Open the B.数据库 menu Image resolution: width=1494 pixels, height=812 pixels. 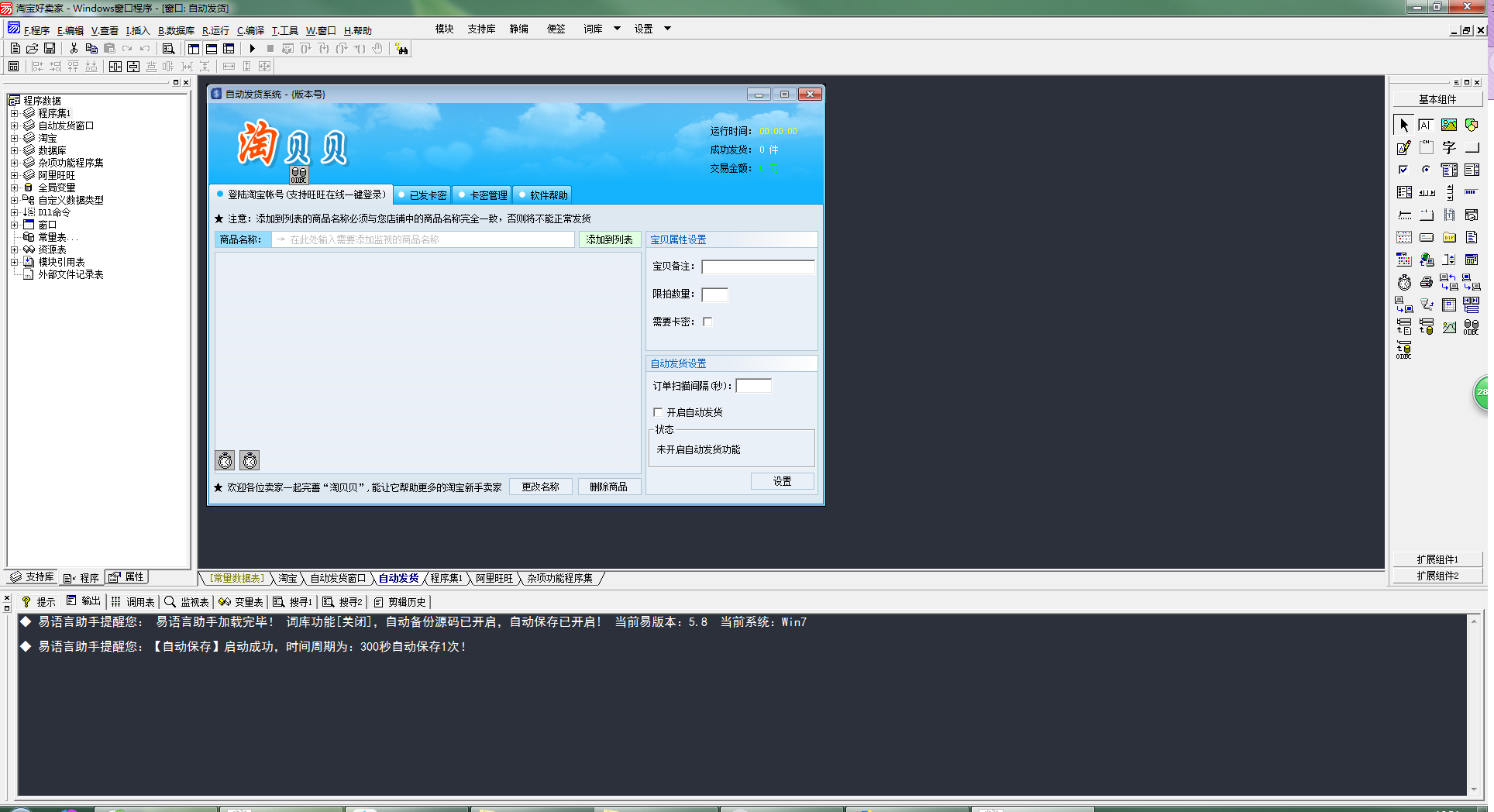(176, 31)
